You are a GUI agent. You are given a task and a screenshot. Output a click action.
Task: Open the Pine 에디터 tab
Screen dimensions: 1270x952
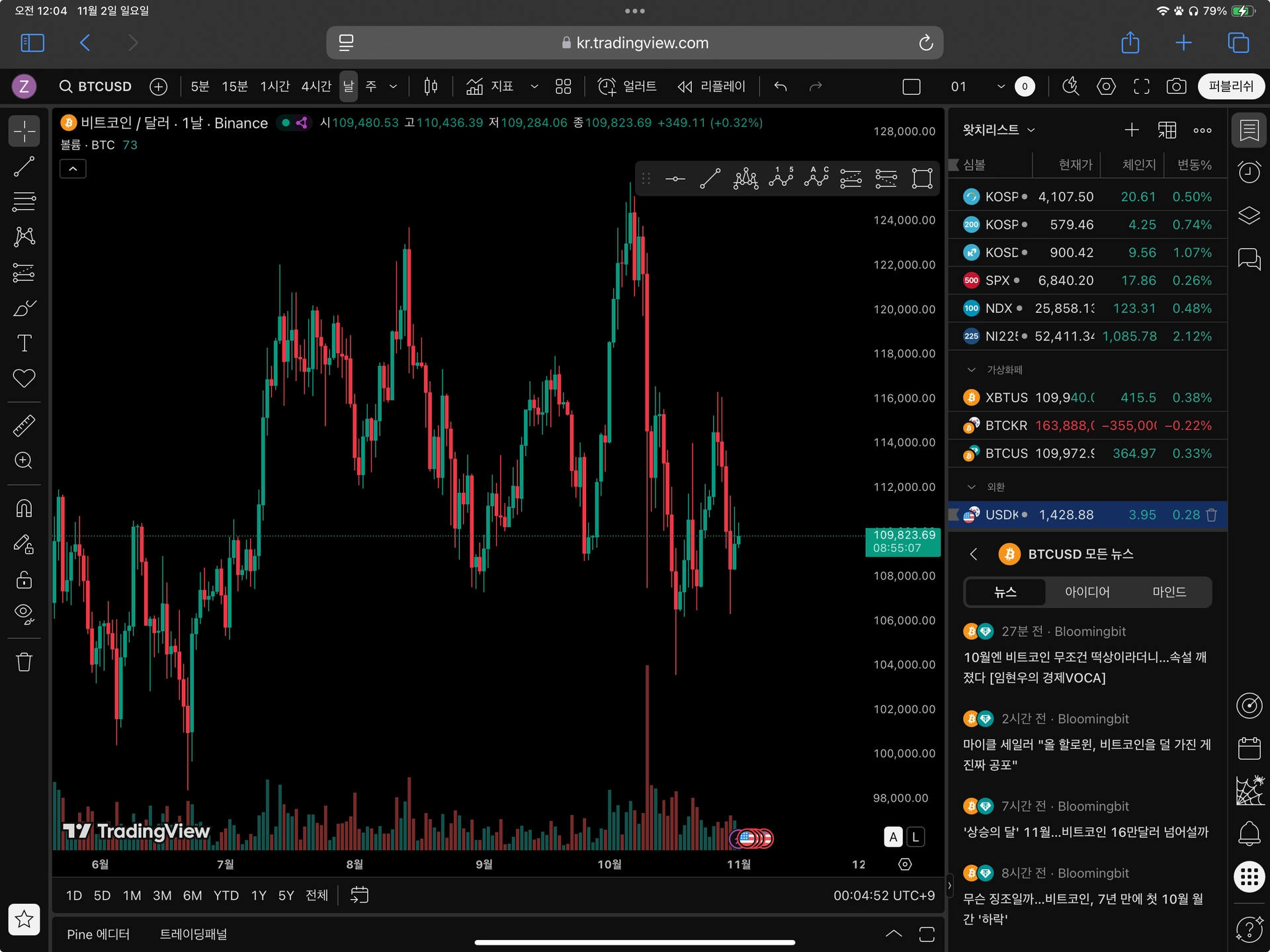[x=98, y=934]
